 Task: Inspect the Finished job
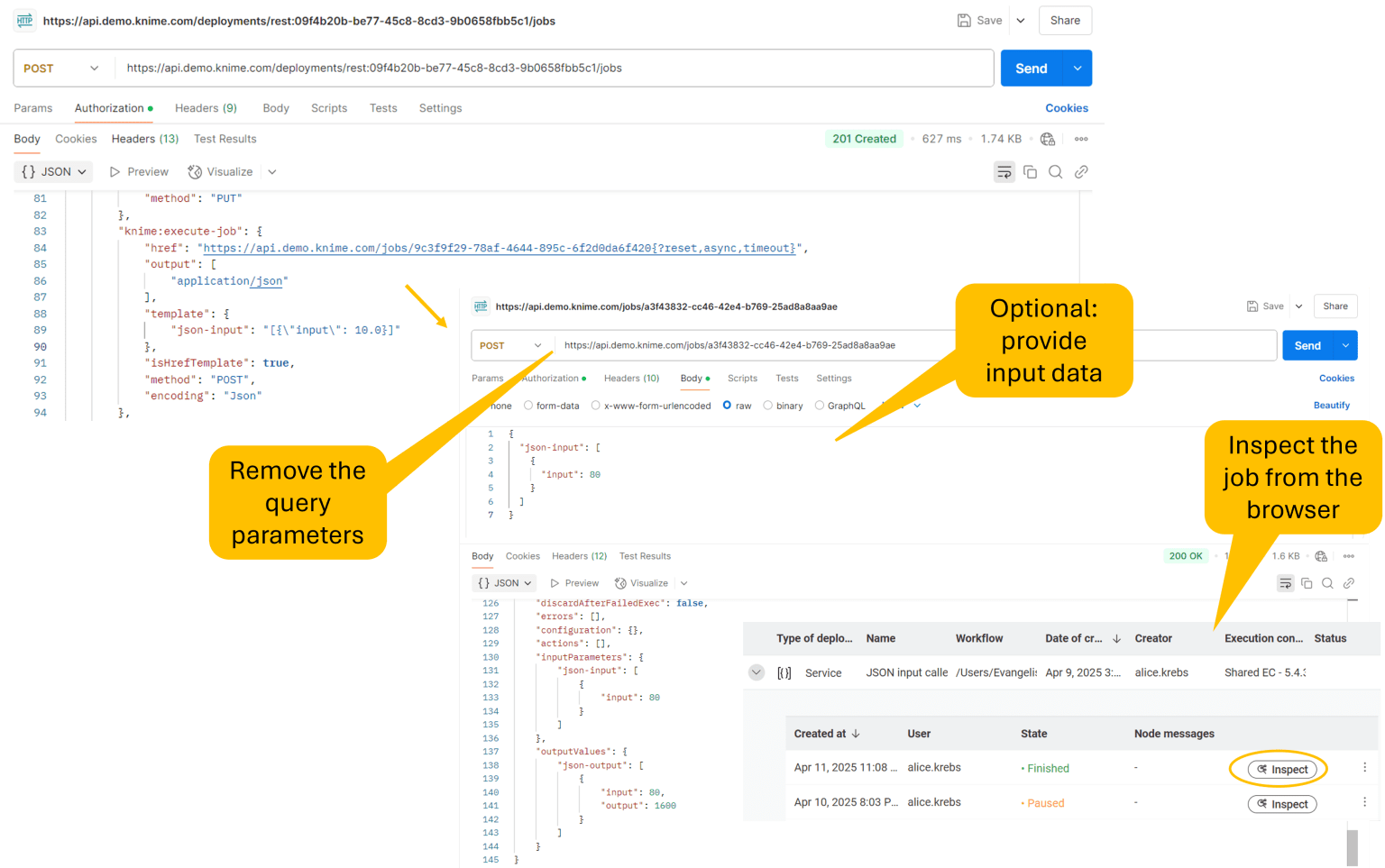pyautogui.click(x=1282, y=769)
